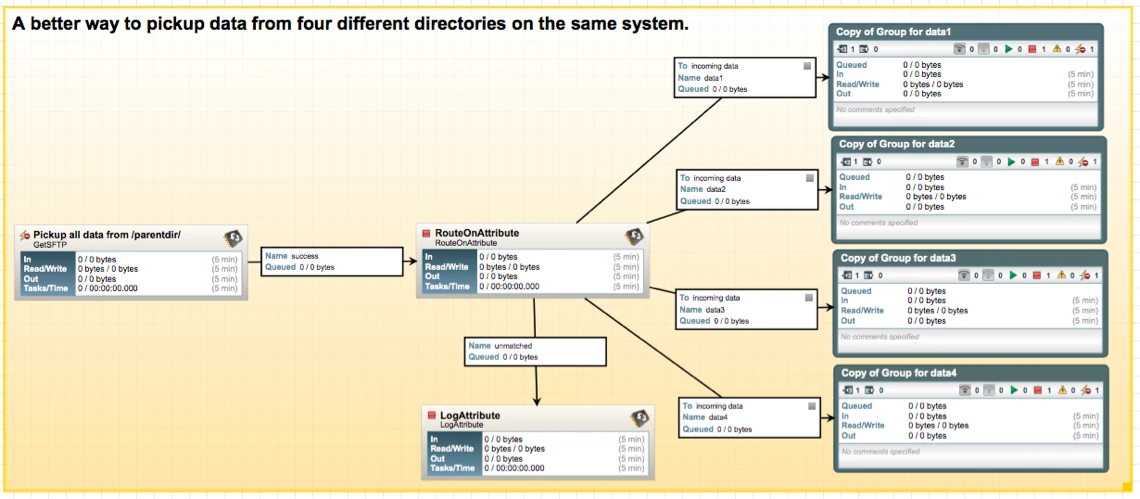Click 'No comments specified' in data2 group
The height and width of the screenshot is (499, 1140).
[x=878, y=223]
